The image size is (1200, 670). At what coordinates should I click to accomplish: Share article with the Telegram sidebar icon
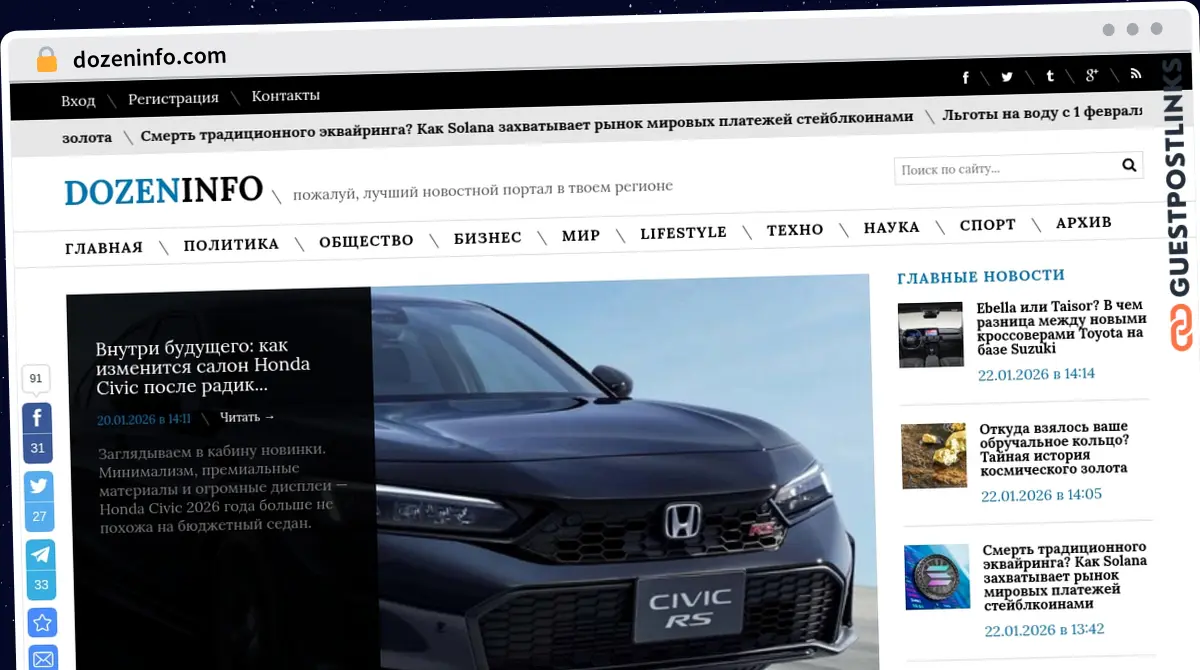(38, 554)
